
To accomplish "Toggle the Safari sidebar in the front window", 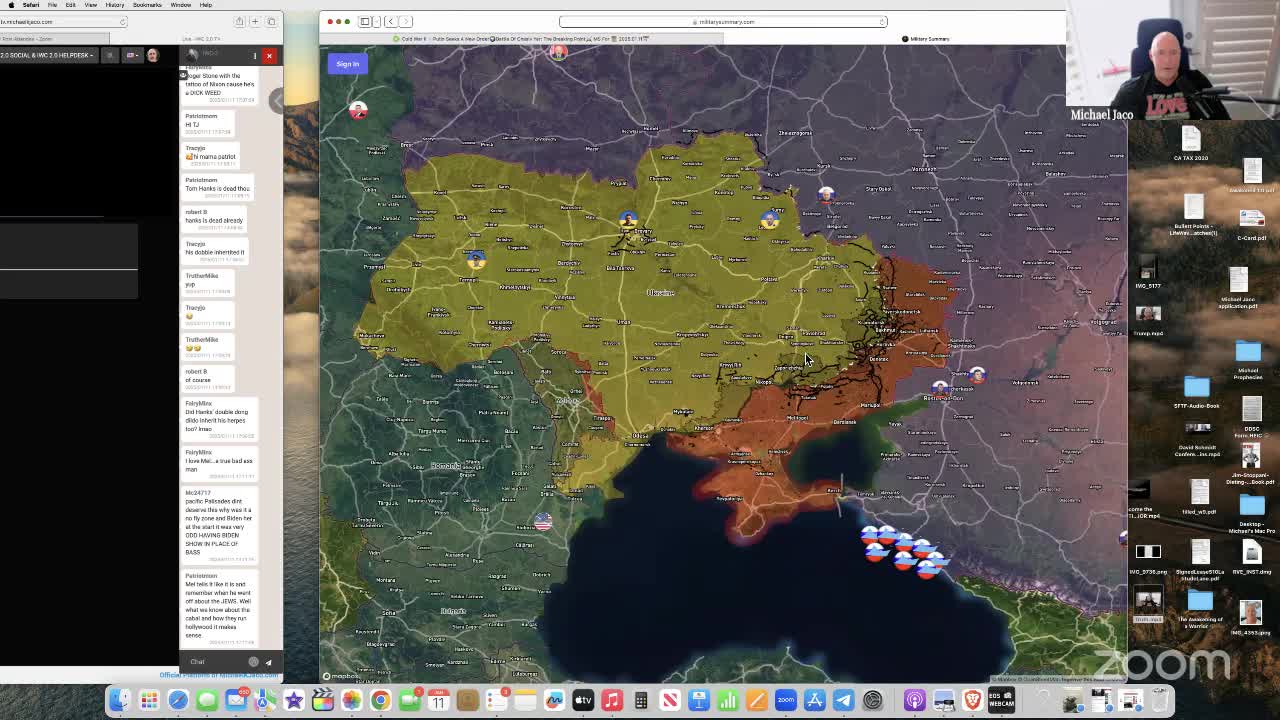I will 366,21.
